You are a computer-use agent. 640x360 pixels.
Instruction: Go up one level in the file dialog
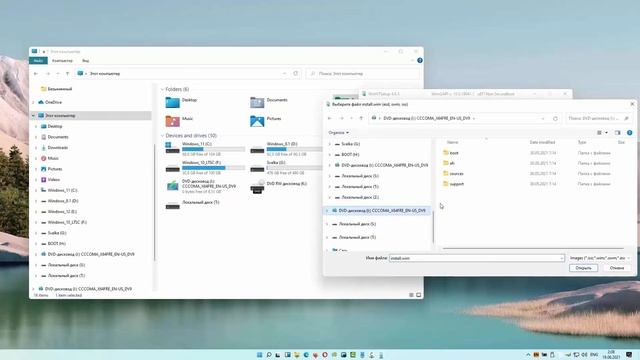coord(361,118)
